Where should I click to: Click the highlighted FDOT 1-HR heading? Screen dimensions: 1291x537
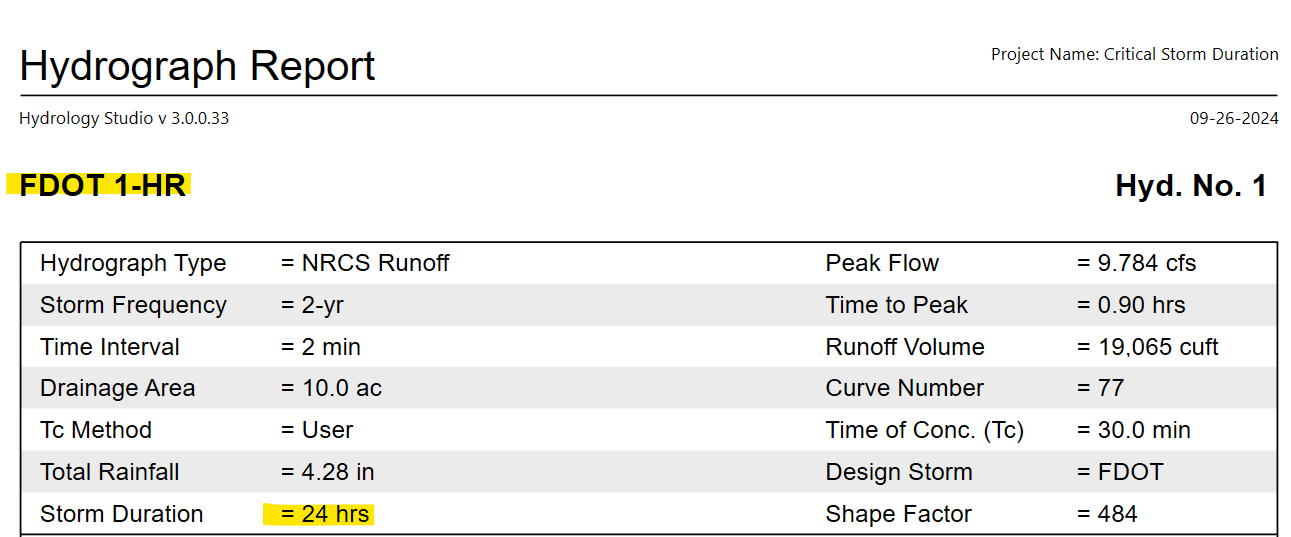tap(102, 186)
